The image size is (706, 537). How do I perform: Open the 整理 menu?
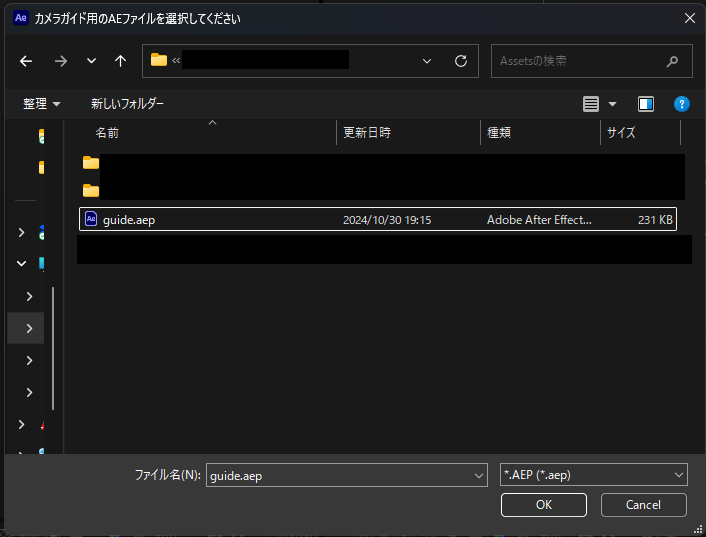point(41,104)
